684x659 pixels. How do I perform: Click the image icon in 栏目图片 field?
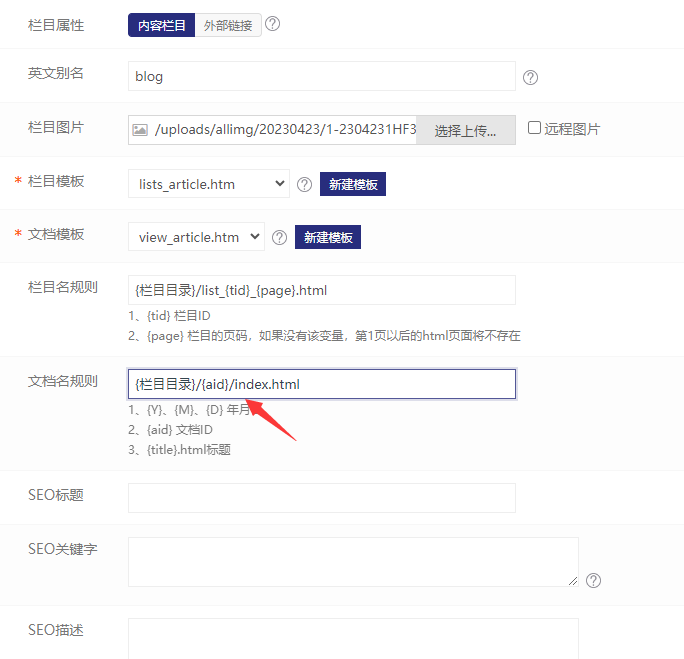click(x=140, y=130)
